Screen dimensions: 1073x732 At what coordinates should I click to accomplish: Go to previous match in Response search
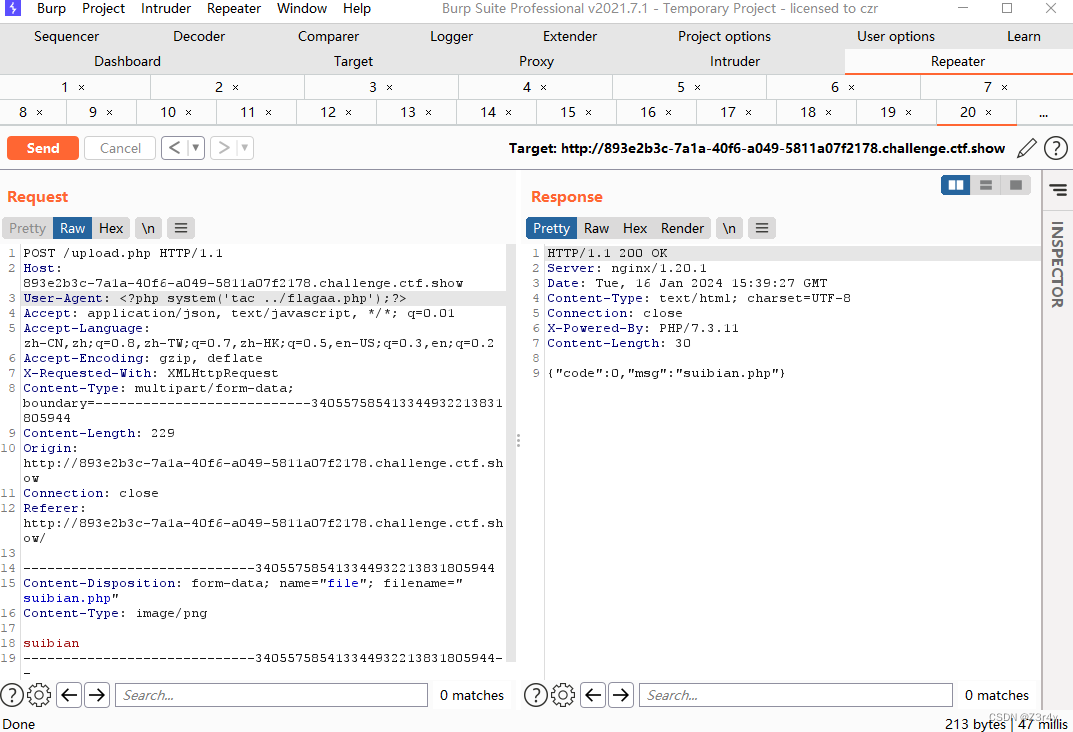point(593,695)
